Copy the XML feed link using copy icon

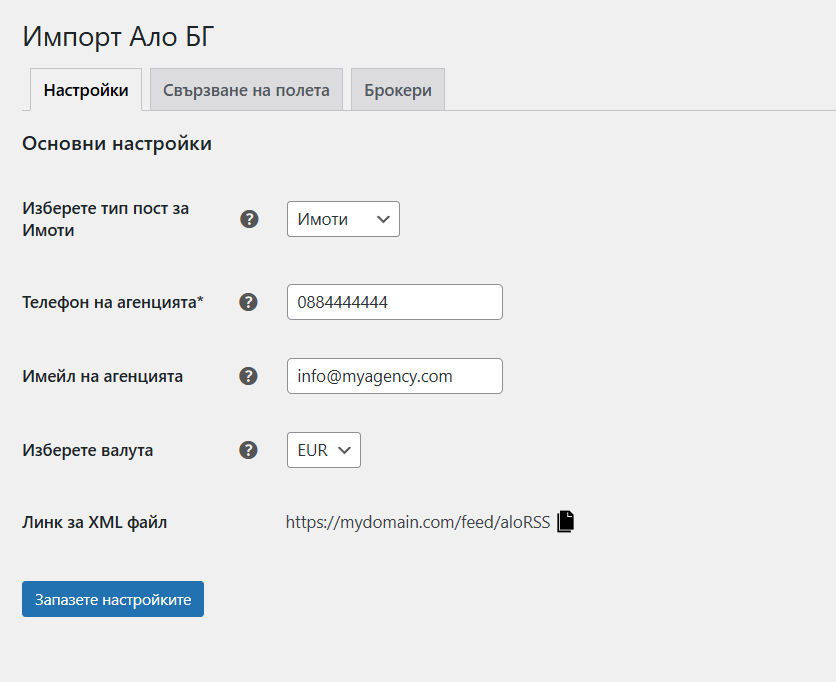tap(566, 521)
